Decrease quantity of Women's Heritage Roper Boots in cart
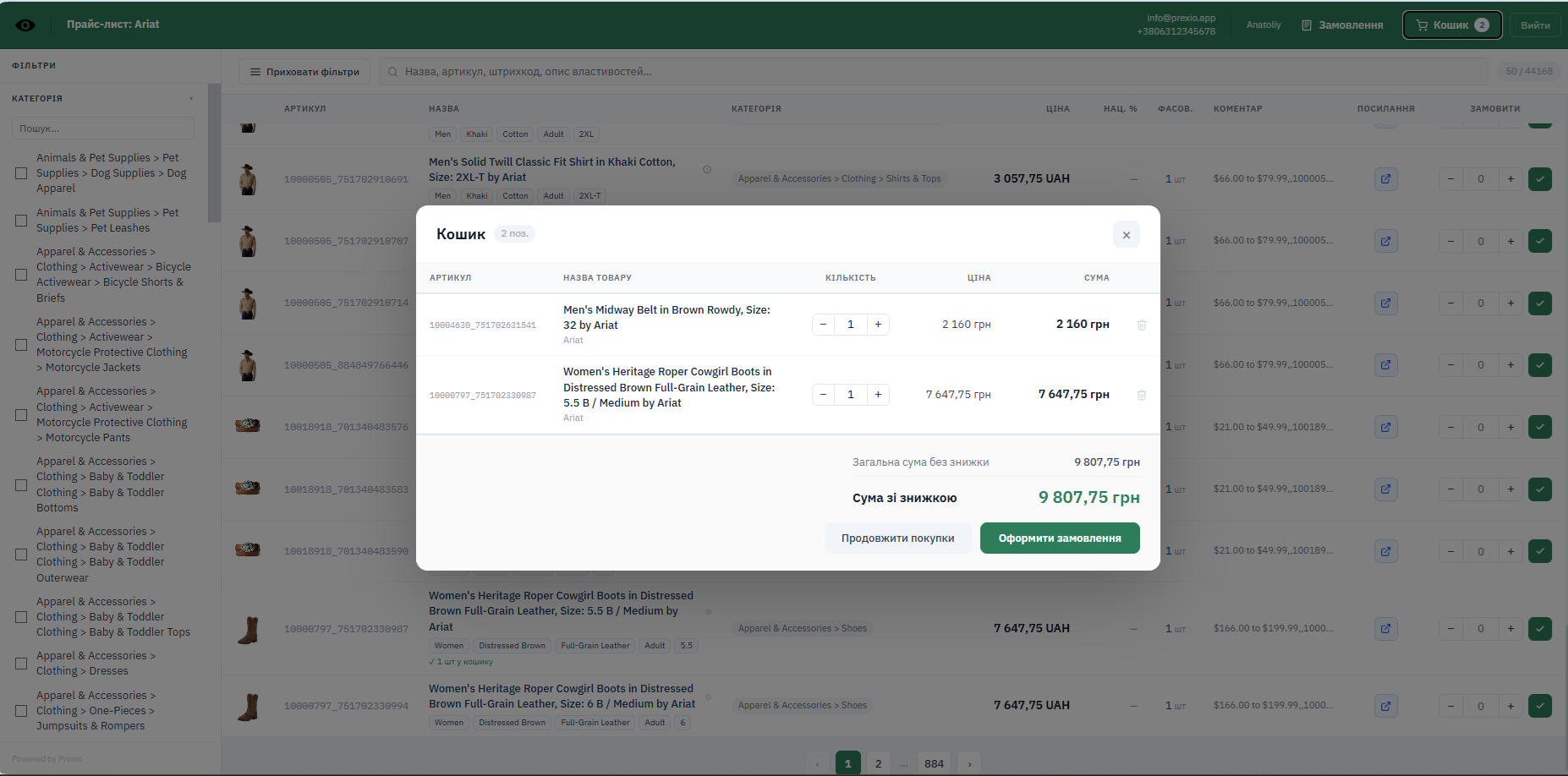Image resolution: width=1568 pixels, height=776 pixels. coord(823,395)
